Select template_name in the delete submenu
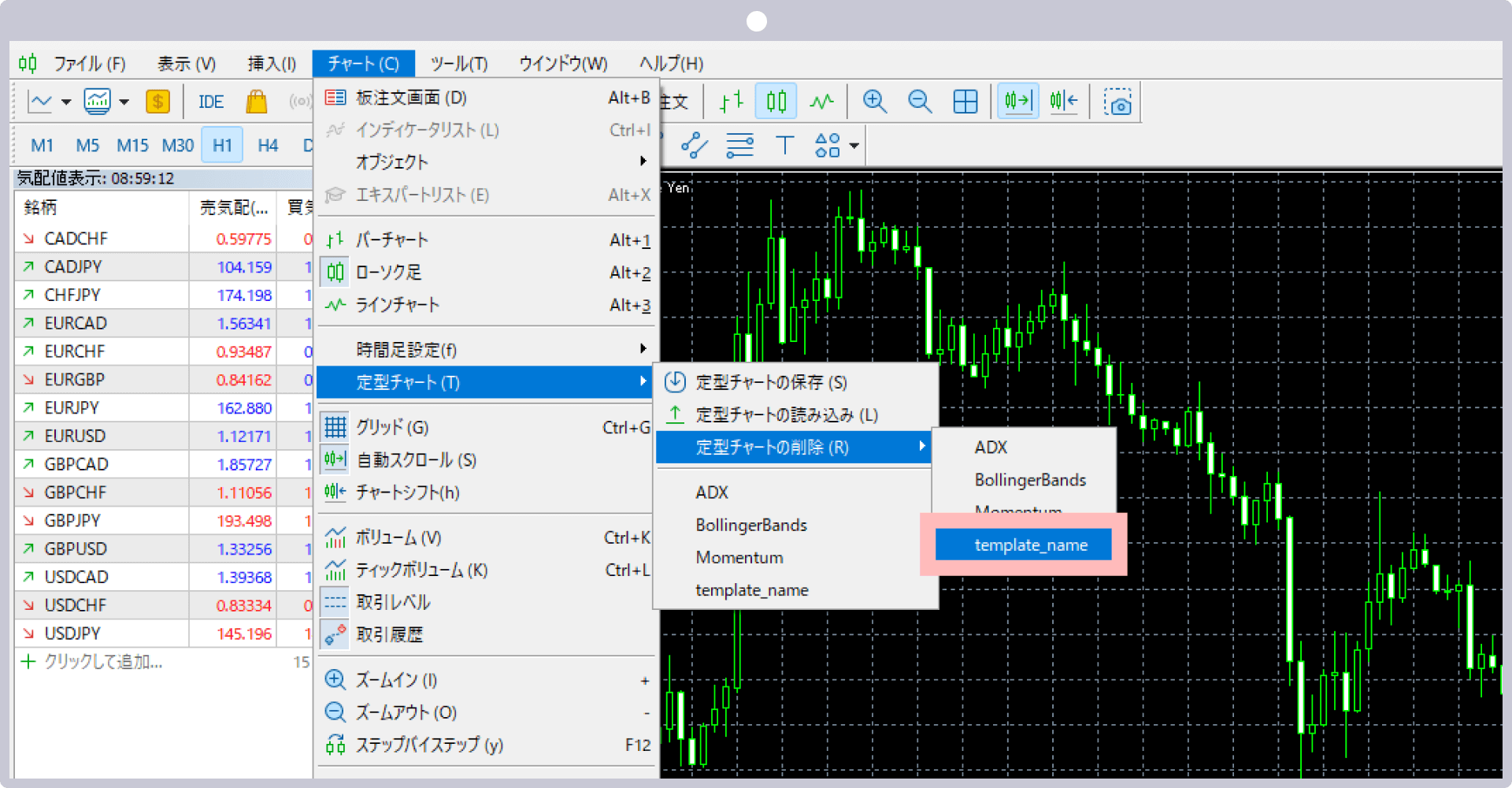This screenshot has height=788, width=1512. coord(1030,545)
